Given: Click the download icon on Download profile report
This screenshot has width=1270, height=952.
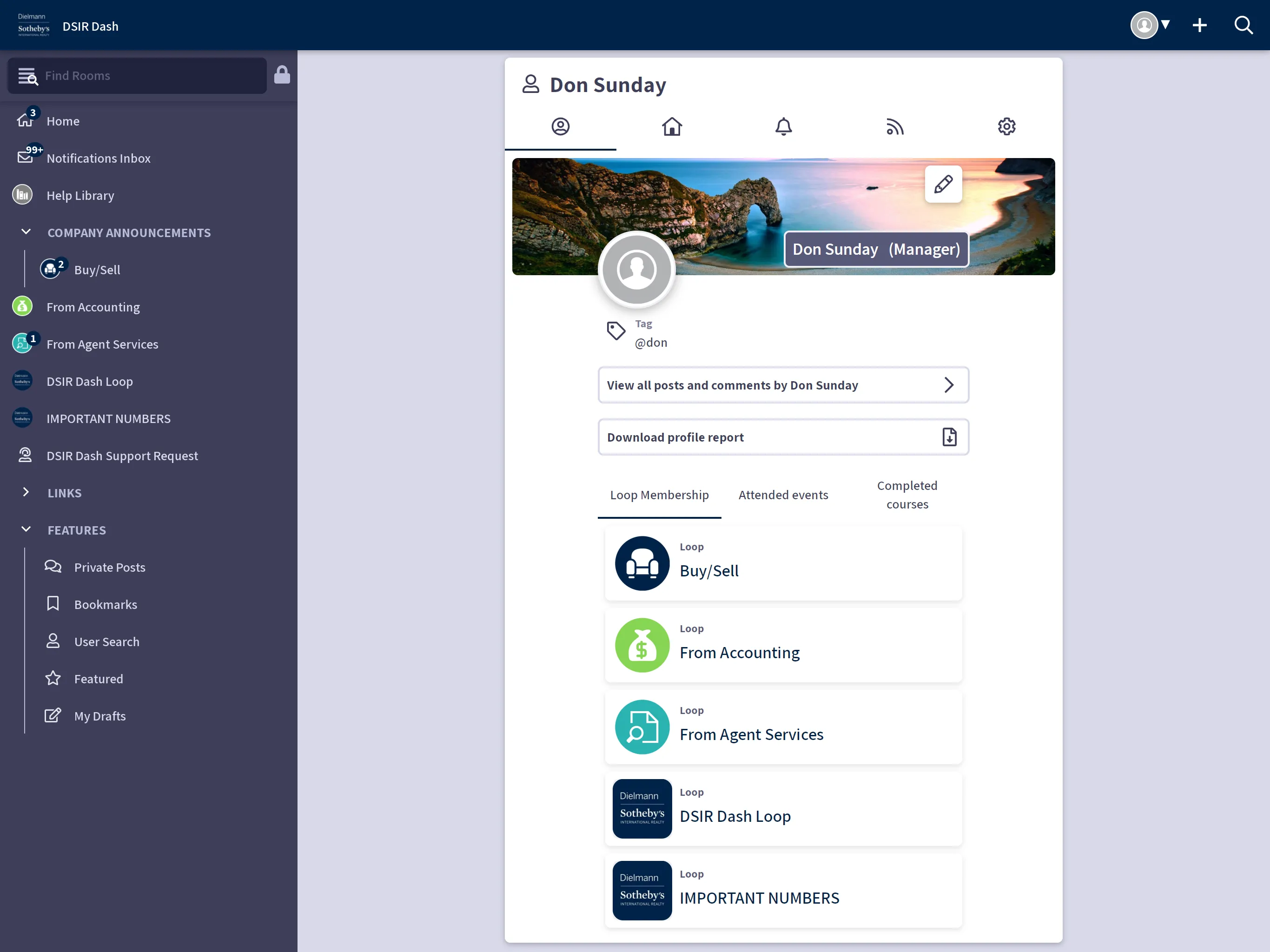Looking at the screenshot, I should point(949,437).
